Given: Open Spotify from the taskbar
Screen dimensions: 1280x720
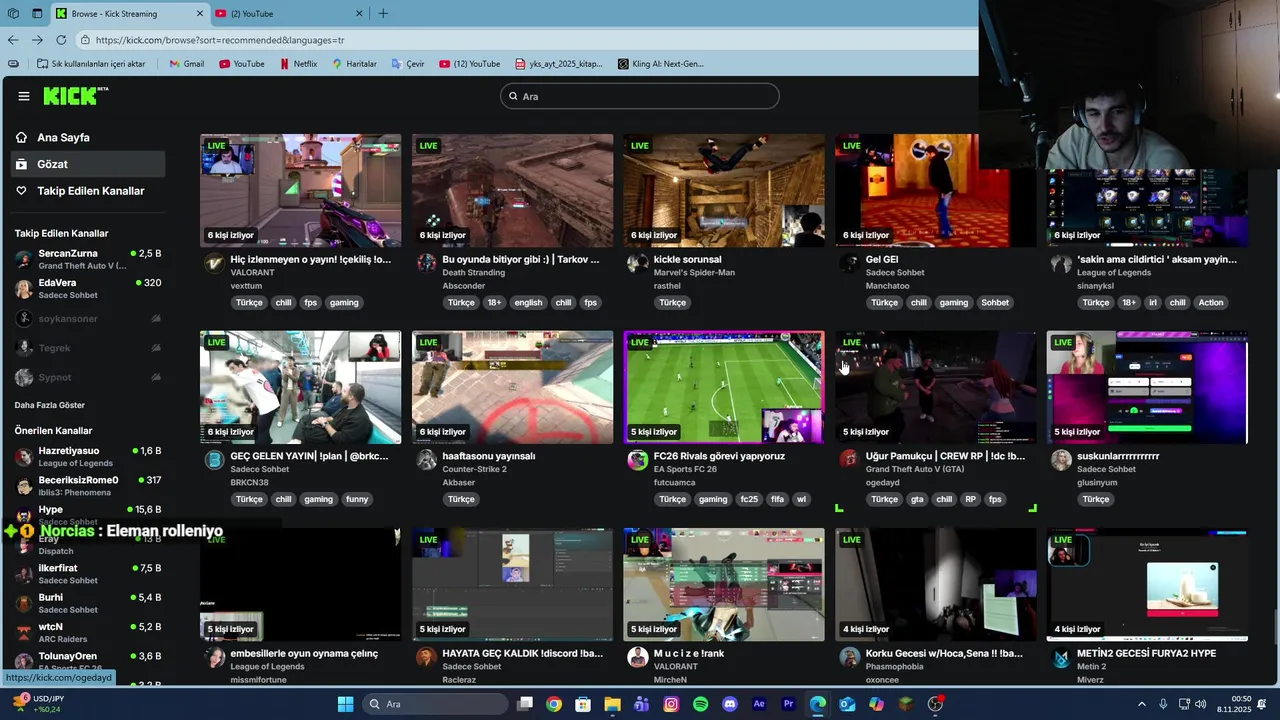Looking at the screenshot, I should coord(700,704).
